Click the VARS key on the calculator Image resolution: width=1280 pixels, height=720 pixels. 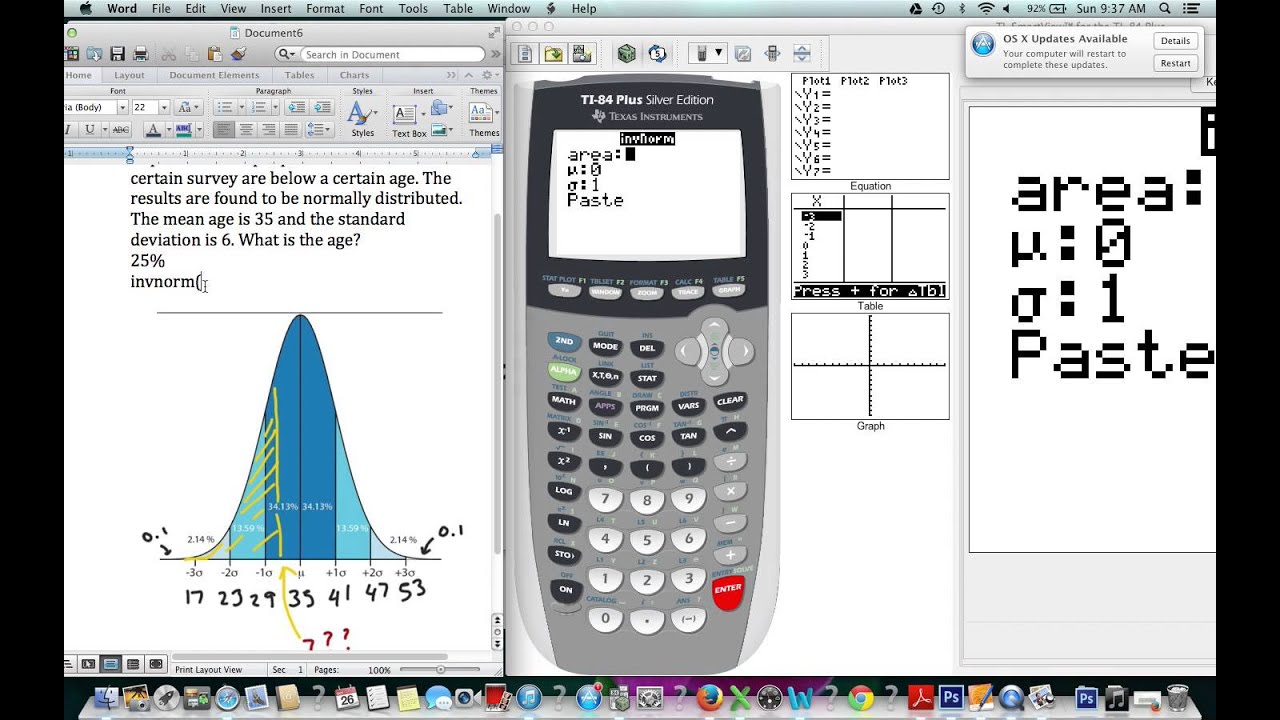click(688, 405)
